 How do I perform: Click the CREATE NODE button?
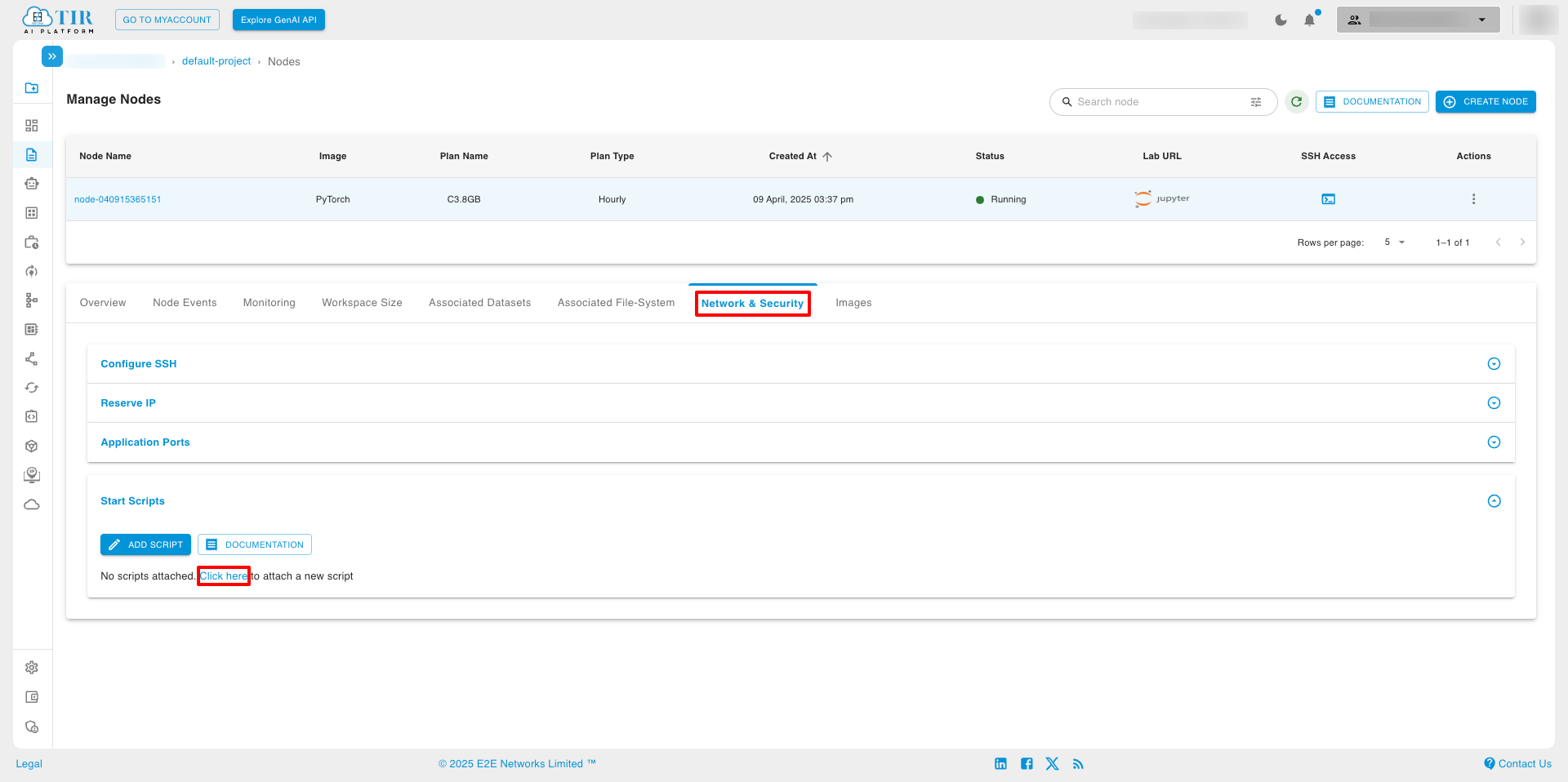(x=1486, y=102)
